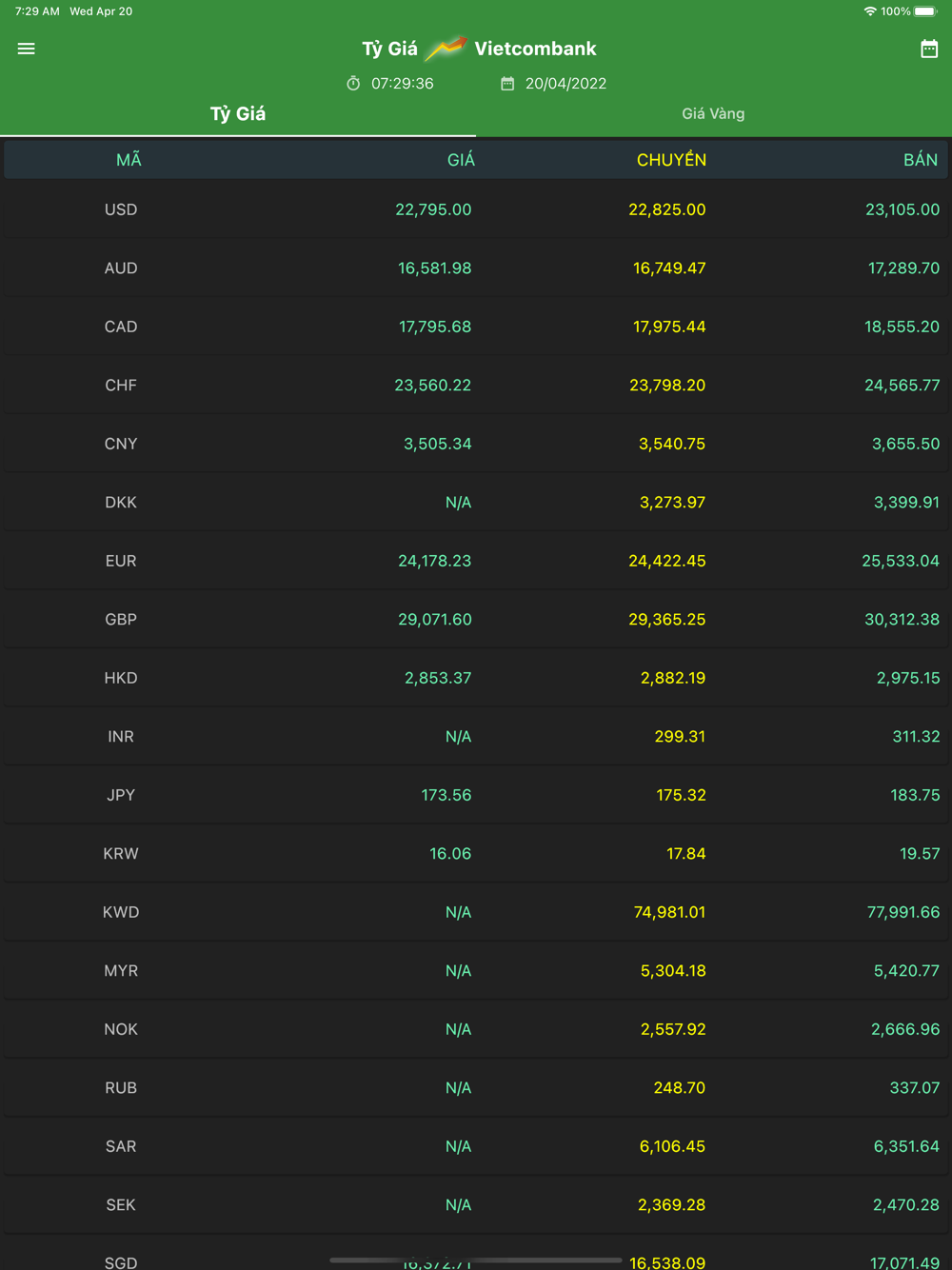Tap USD sell price 23,105.00
The image size is (952, 1270).
(x=902, y=209)
